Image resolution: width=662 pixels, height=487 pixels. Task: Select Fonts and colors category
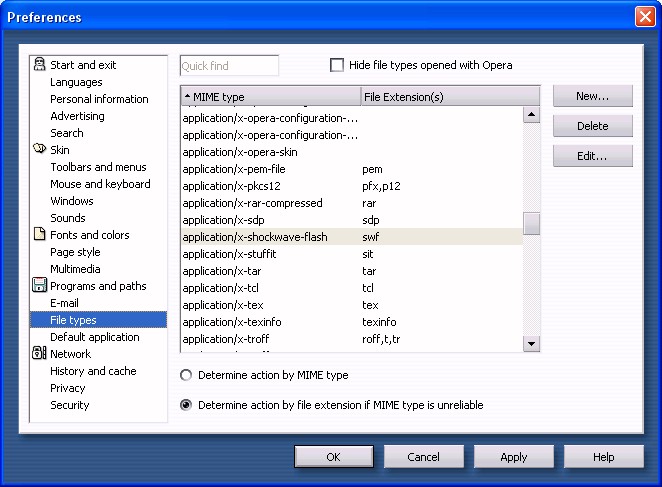click(90, 235)
